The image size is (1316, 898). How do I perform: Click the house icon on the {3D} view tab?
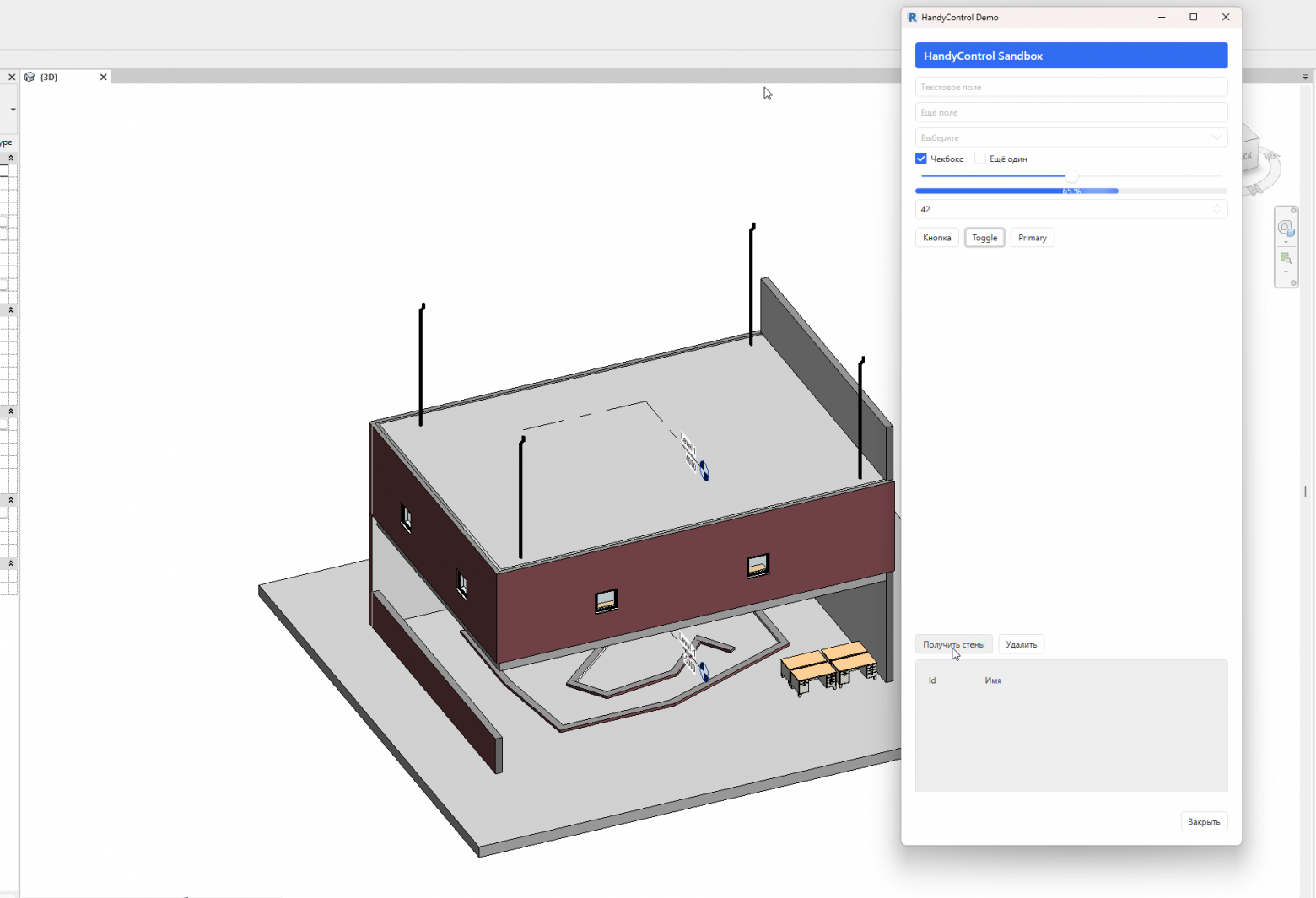29,77
